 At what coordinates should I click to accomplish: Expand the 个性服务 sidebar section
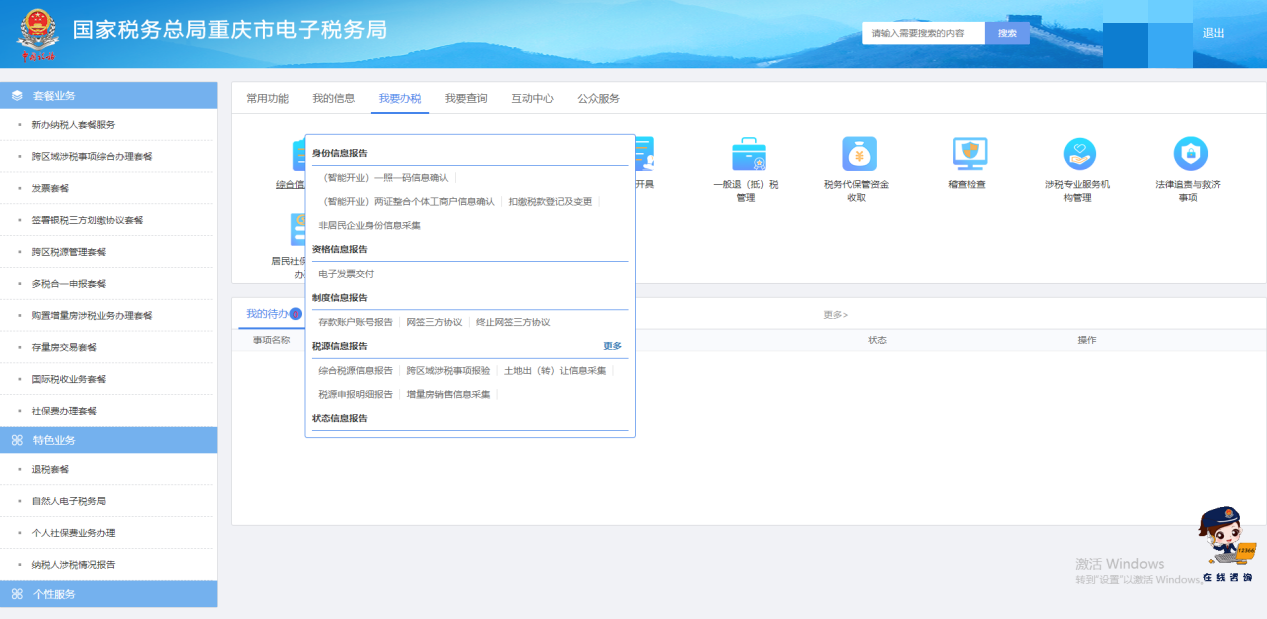click(108, 594)
